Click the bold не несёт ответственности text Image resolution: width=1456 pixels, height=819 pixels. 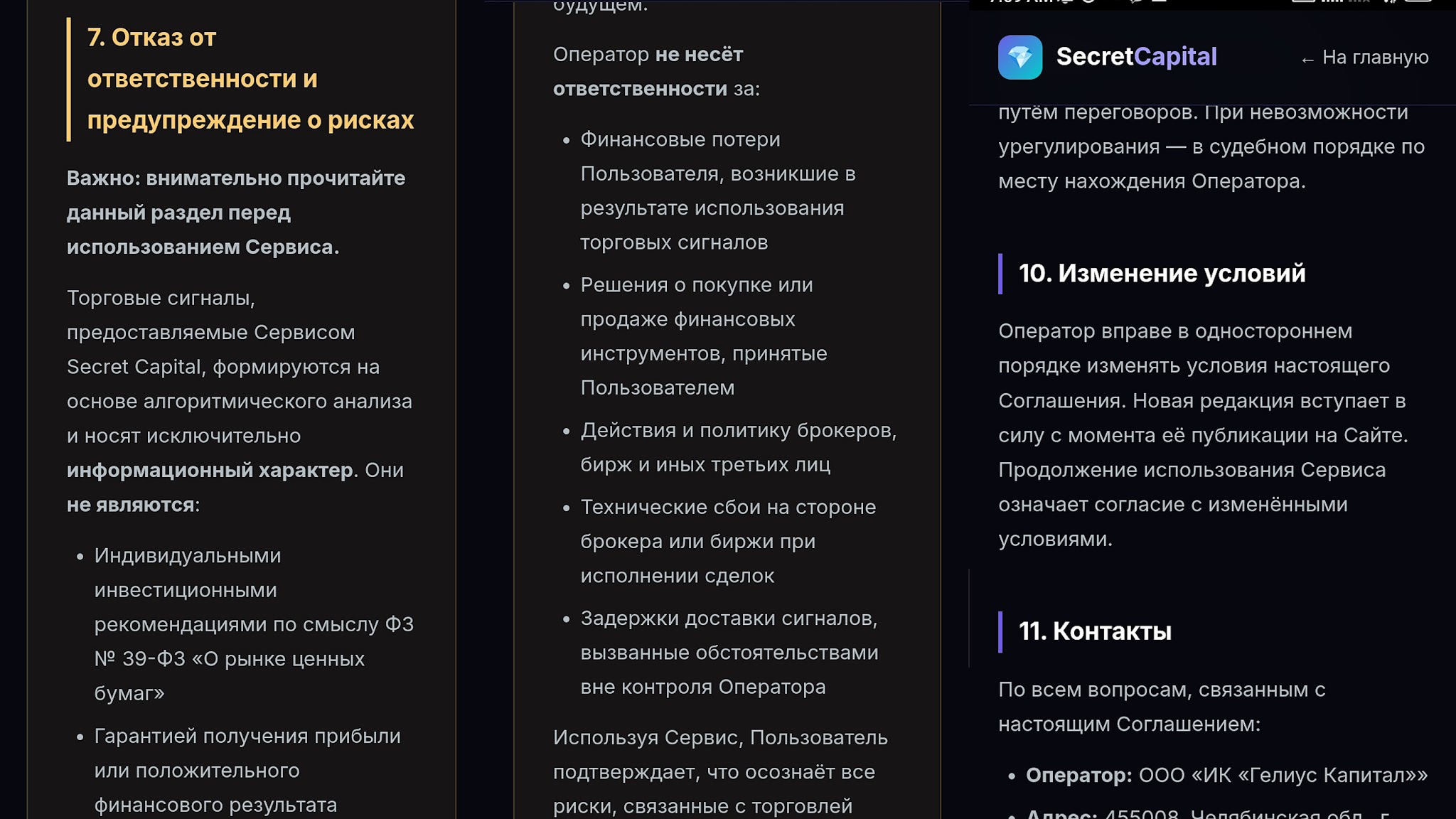pyautogui.click(x=647, y=72)
